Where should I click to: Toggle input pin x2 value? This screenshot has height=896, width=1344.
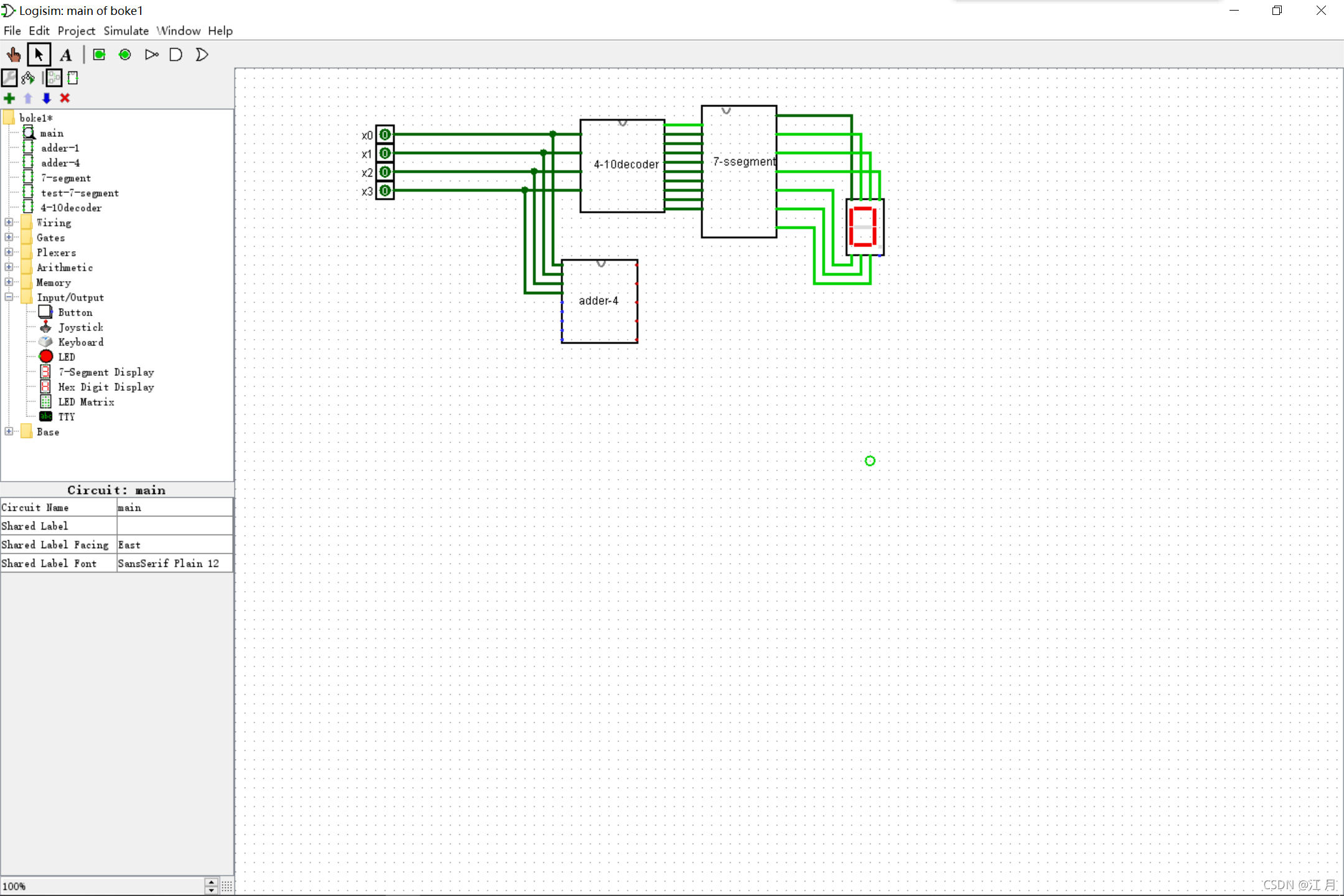click(x=385, y=172)
